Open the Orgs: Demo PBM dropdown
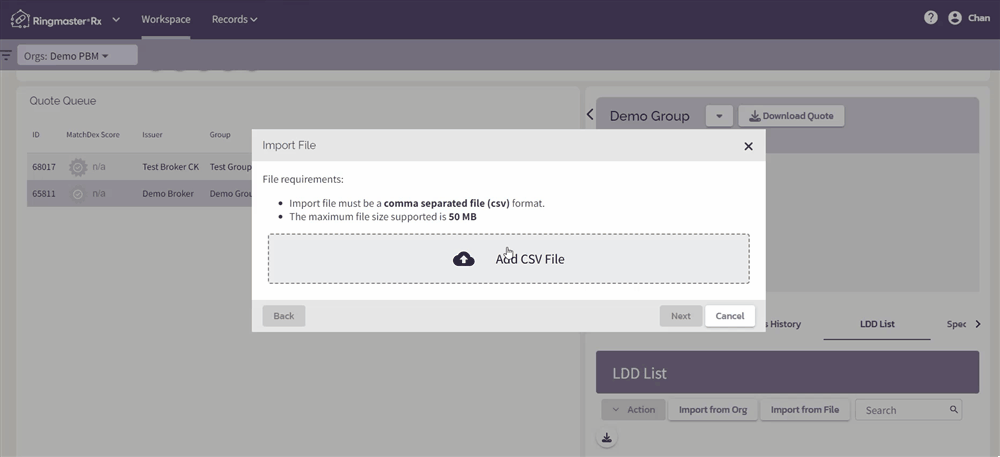1000x457 pixels. pyautogui.click(x=77, y=55)
